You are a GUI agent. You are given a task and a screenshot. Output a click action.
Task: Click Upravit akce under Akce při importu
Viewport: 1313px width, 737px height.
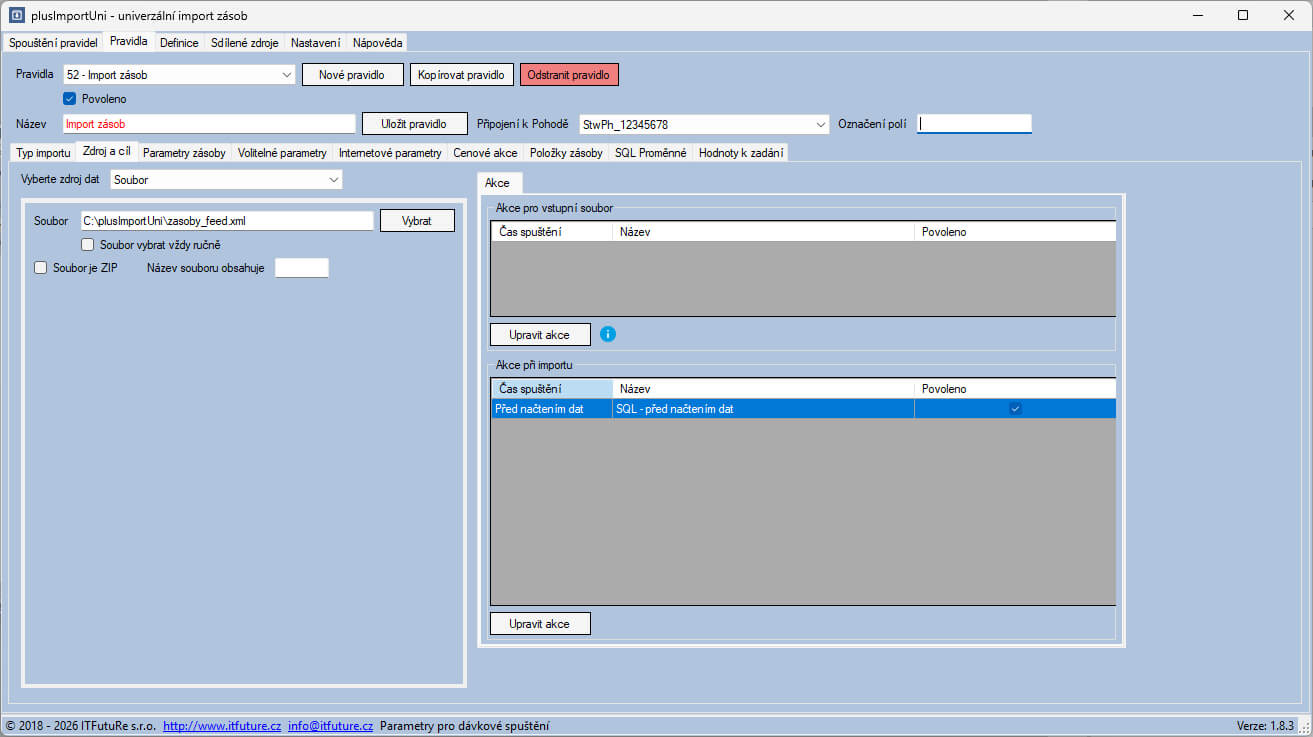(x=539, y=624)
